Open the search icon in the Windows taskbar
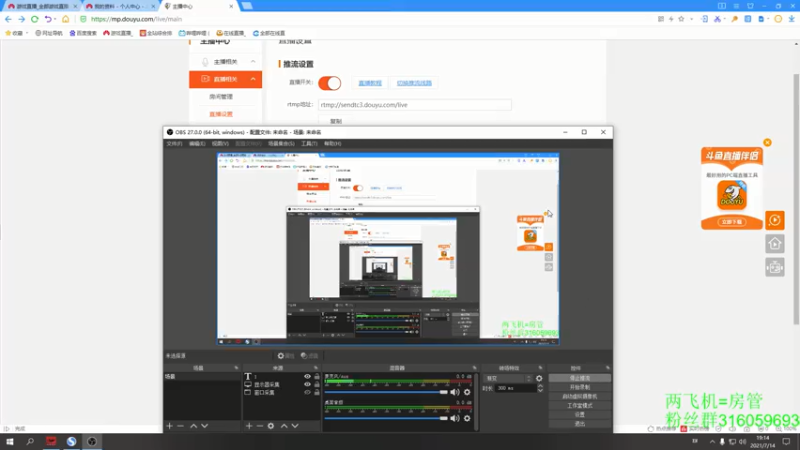Image resolution: width=800 pixels, height=450 pixels. pyautogui.click(x=30, y=441)
